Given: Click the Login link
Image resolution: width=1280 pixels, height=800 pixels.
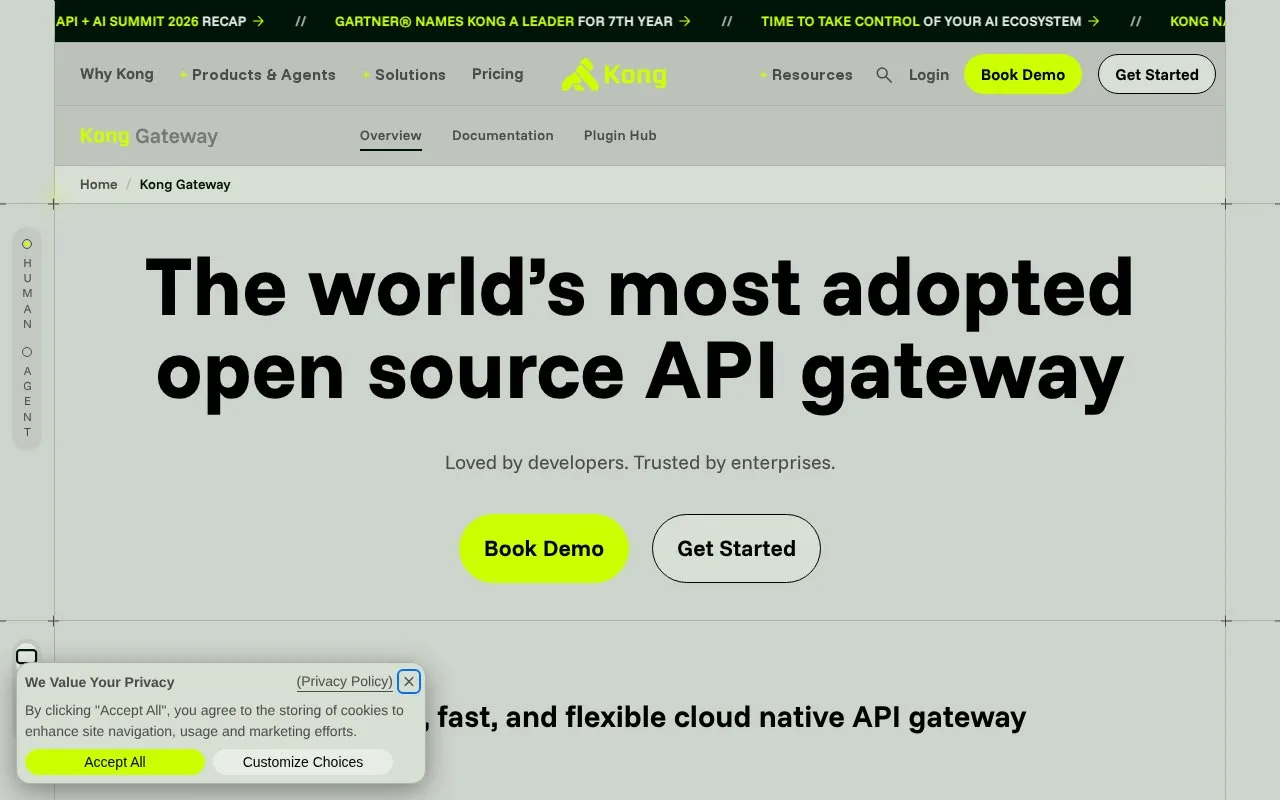Looking at the screenshot, I should (929, 75).
